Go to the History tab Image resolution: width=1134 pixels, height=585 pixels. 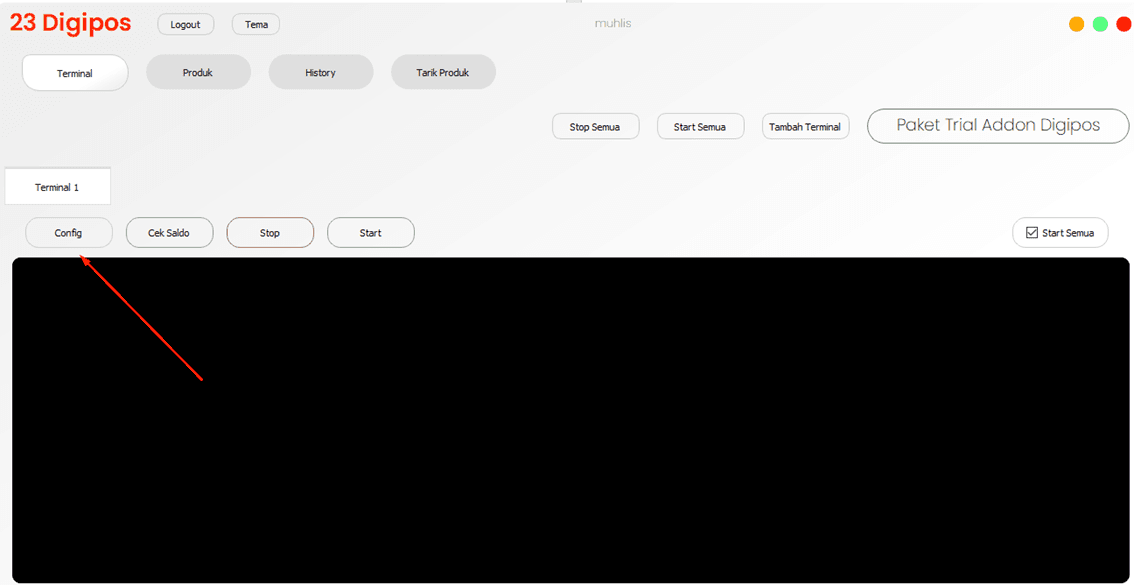(x=321, y=73)
